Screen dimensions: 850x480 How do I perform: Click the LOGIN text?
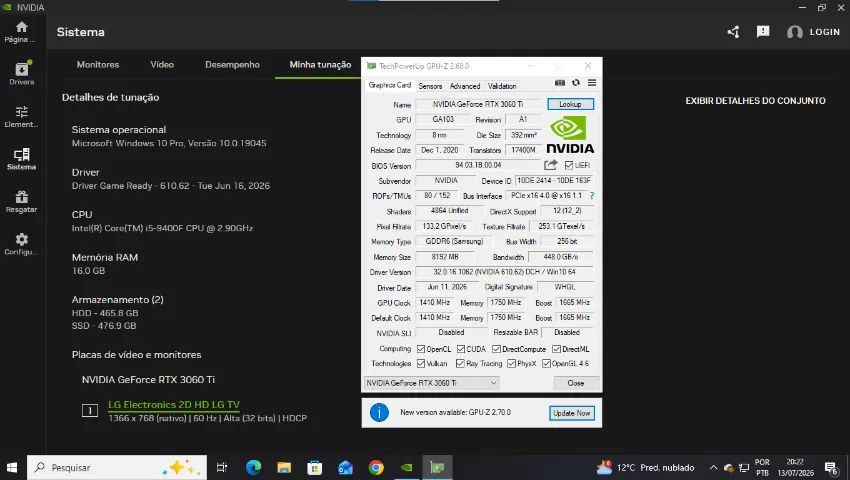[x=825, y=32]
